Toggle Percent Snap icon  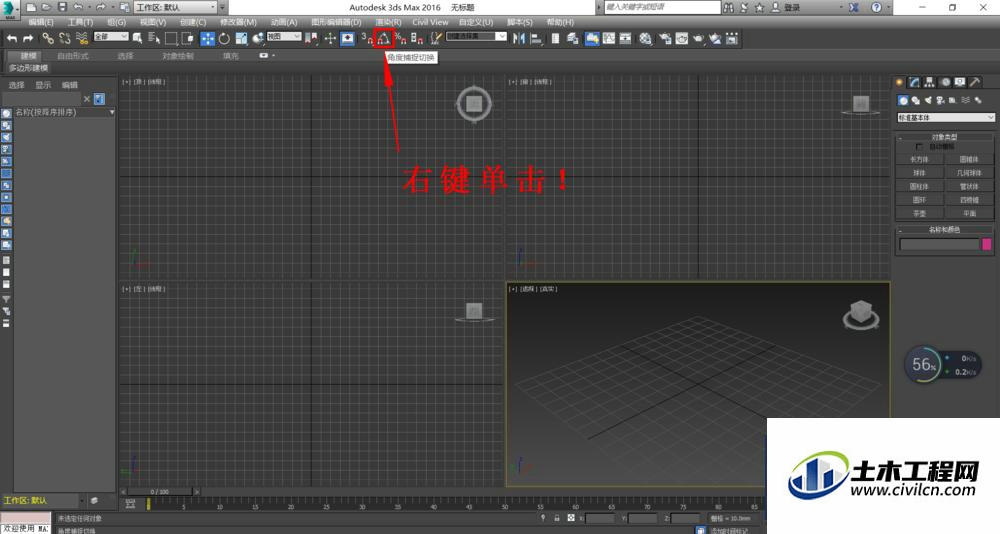[401, 38]
